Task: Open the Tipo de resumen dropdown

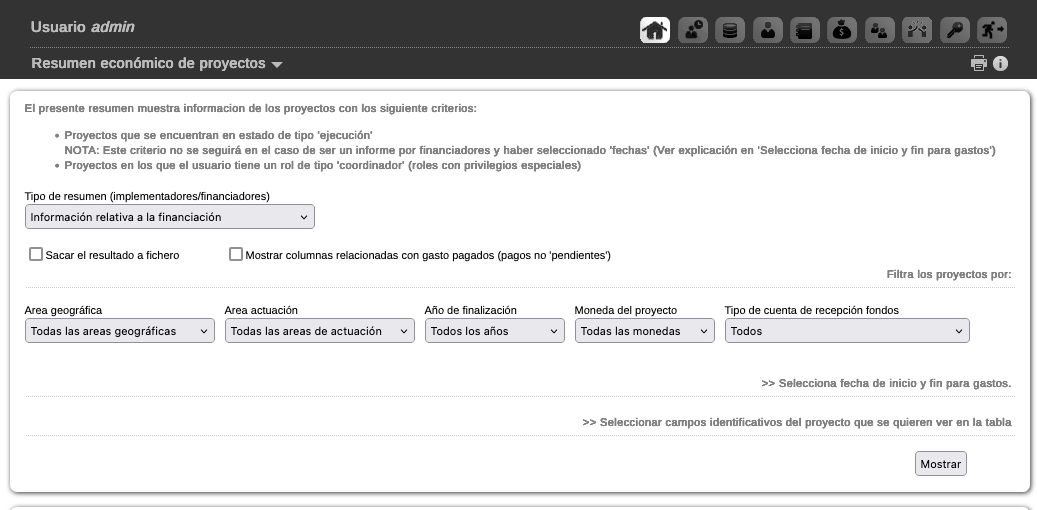Action: 170,217
